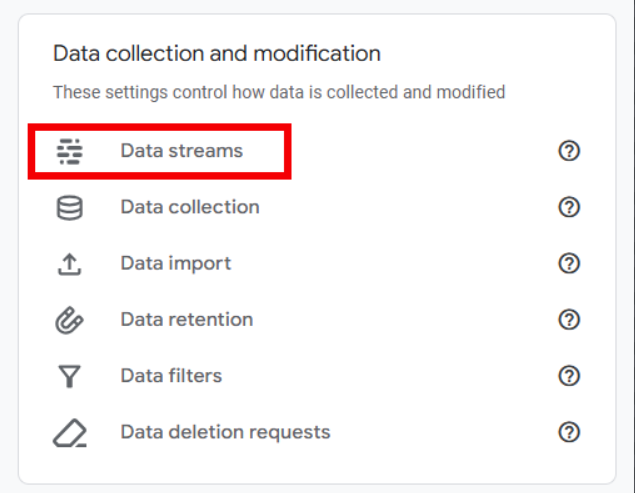This screenshot has width=635, height=493.
Task: Click the Data collection and modification heading
Action: pos(217,53)
